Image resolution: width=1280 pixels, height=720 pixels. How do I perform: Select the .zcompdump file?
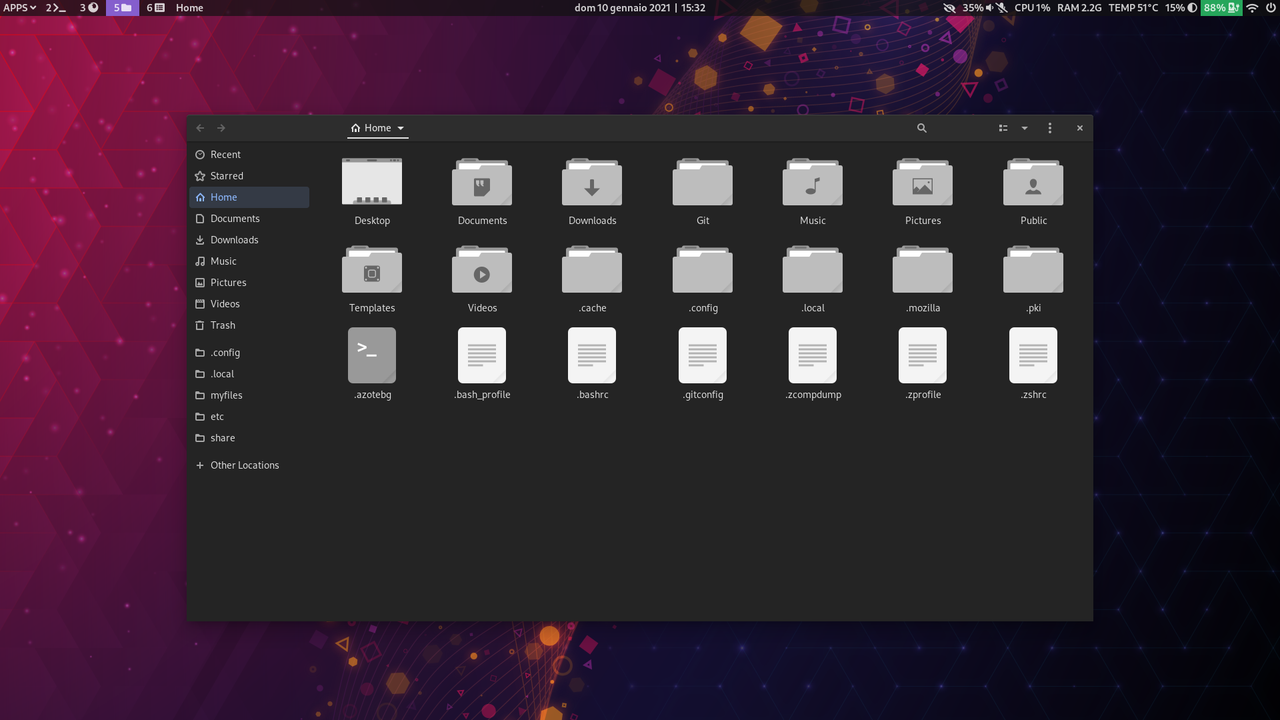coord(813,355)
